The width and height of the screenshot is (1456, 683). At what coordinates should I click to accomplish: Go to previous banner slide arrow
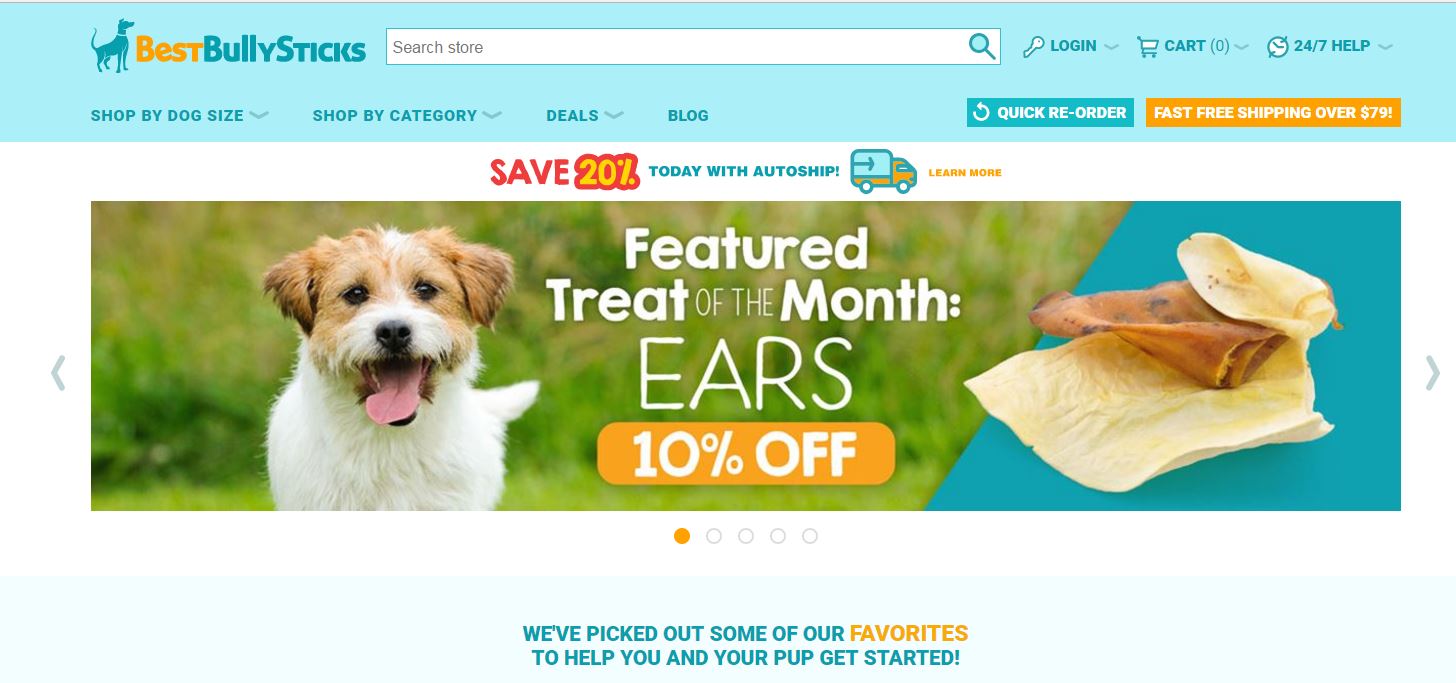(58, 372)
